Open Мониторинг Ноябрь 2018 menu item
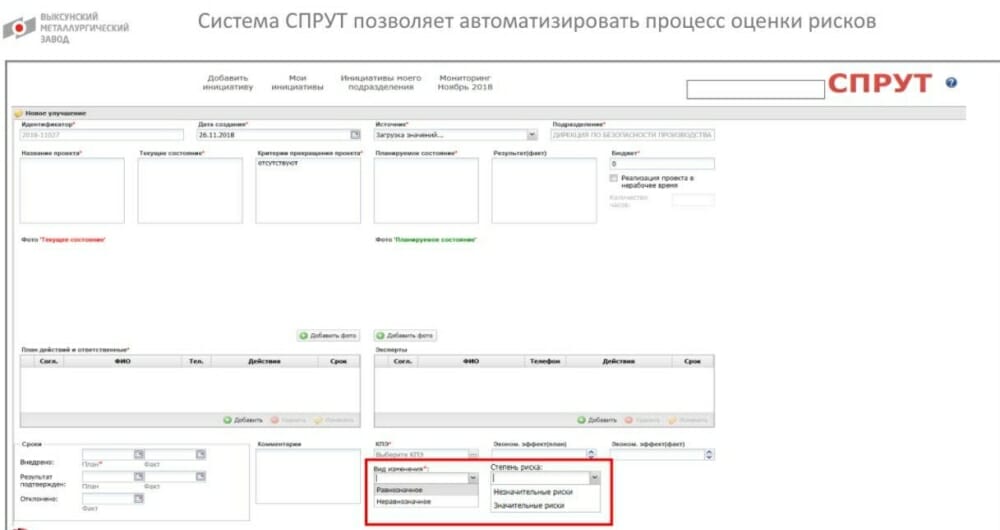1000x530 pixels. tap(465, 82)
